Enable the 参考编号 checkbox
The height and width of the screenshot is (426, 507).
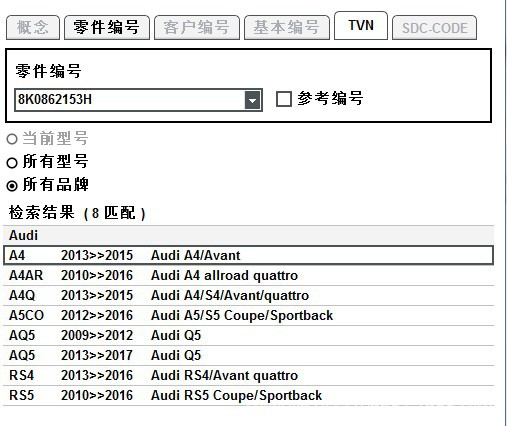[284, 99]
